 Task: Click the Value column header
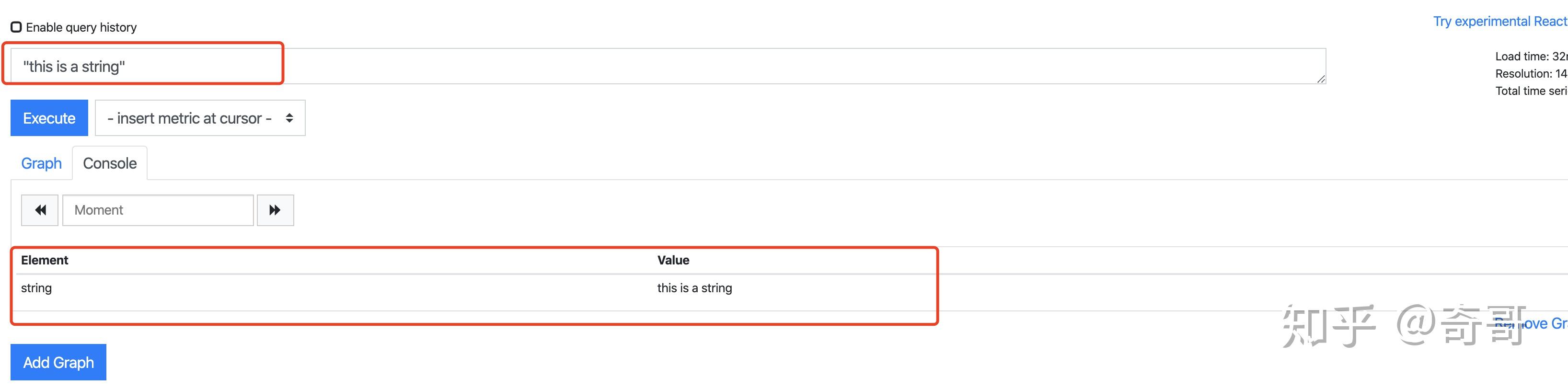coord(673,260)
